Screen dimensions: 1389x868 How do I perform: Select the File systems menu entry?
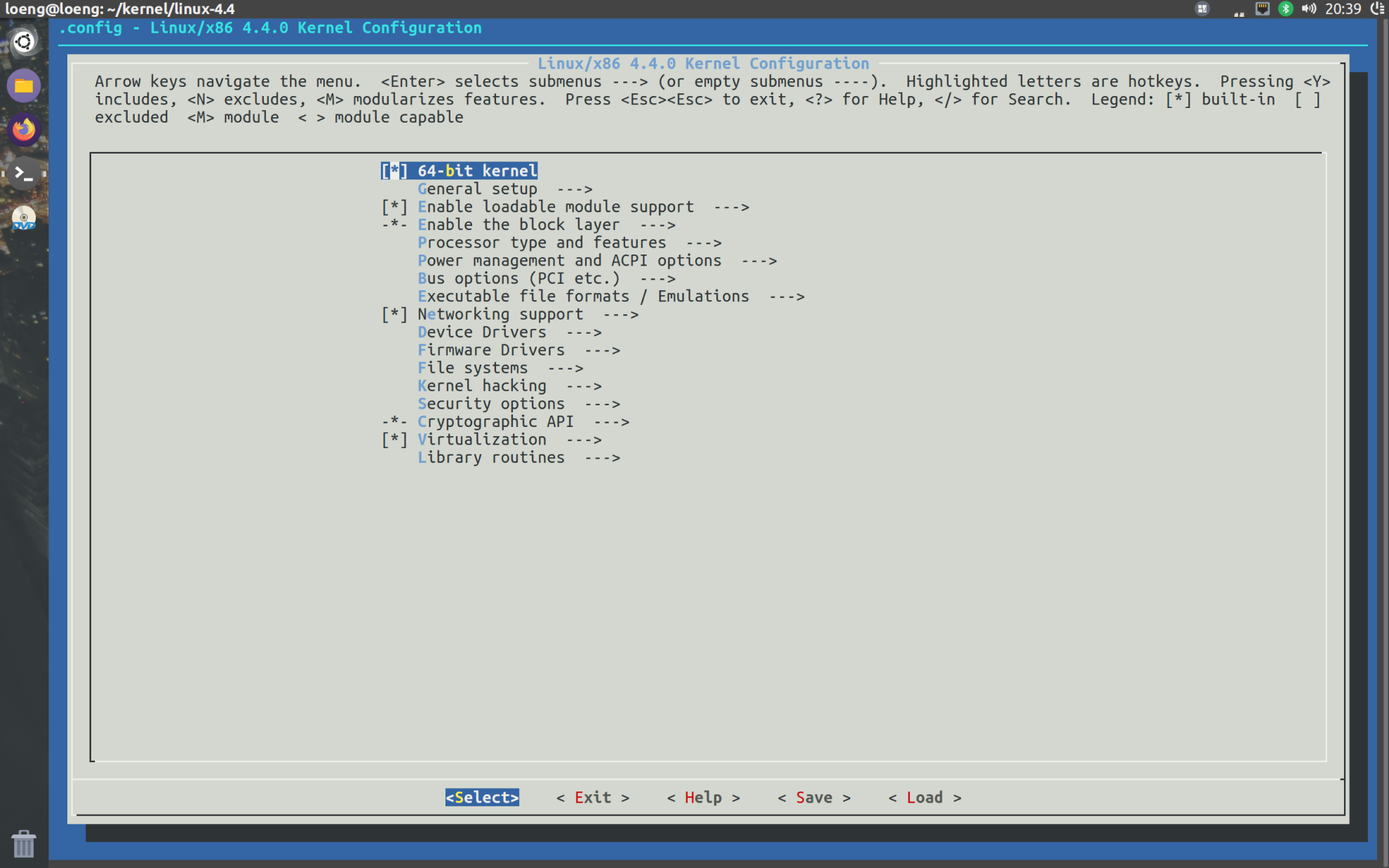499,368
